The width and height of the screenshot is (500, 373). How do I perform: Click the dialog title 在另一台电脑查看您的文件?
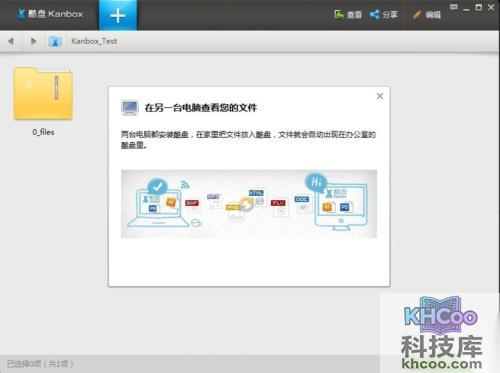(x=201, y=108)
